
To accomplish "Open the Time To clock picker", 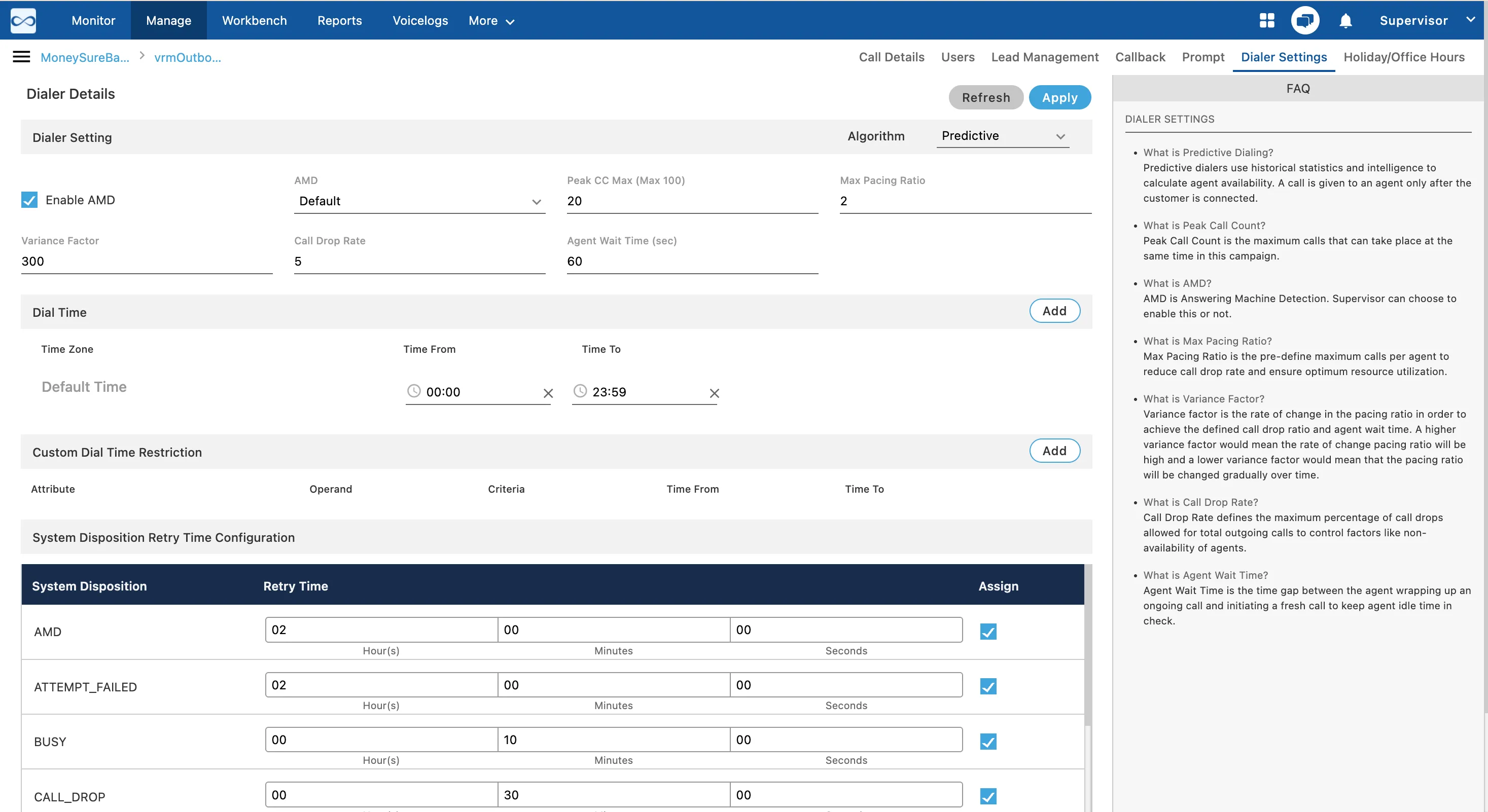I will pyautogui.click(x=580, y=391).
